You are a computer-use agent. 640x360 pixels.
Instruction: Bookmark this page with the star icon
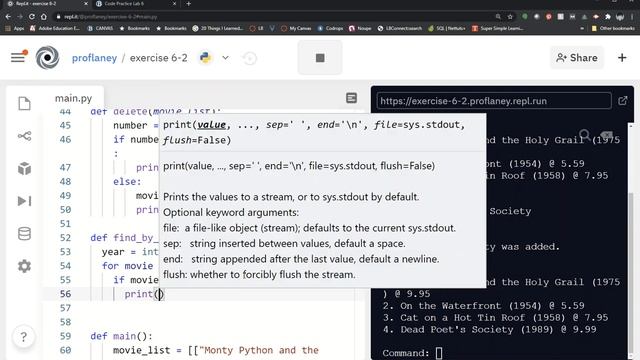tap(510, 17)
